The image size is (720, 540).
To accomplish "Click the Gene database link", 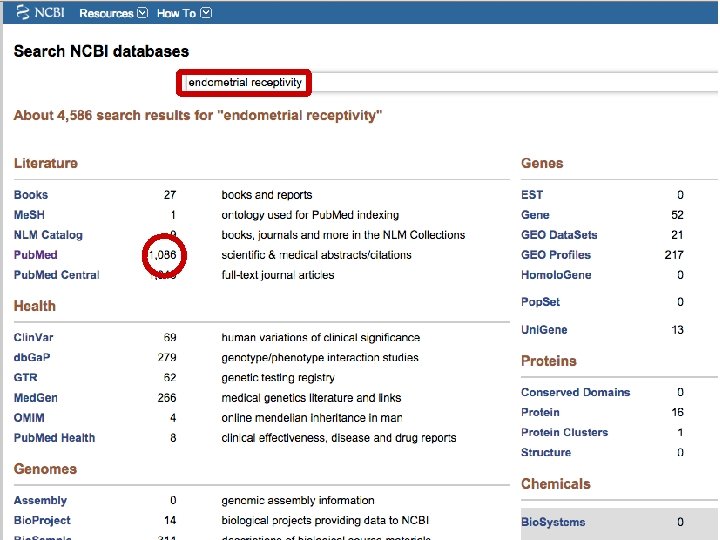I will click(535, 215).
